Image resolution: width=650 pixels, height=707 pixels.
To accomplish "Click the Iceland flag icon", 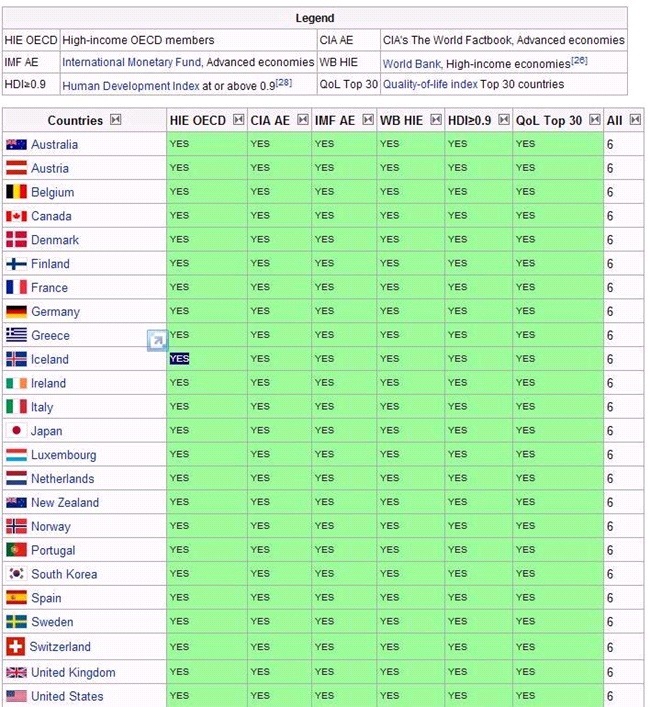I will pos(16,359).
